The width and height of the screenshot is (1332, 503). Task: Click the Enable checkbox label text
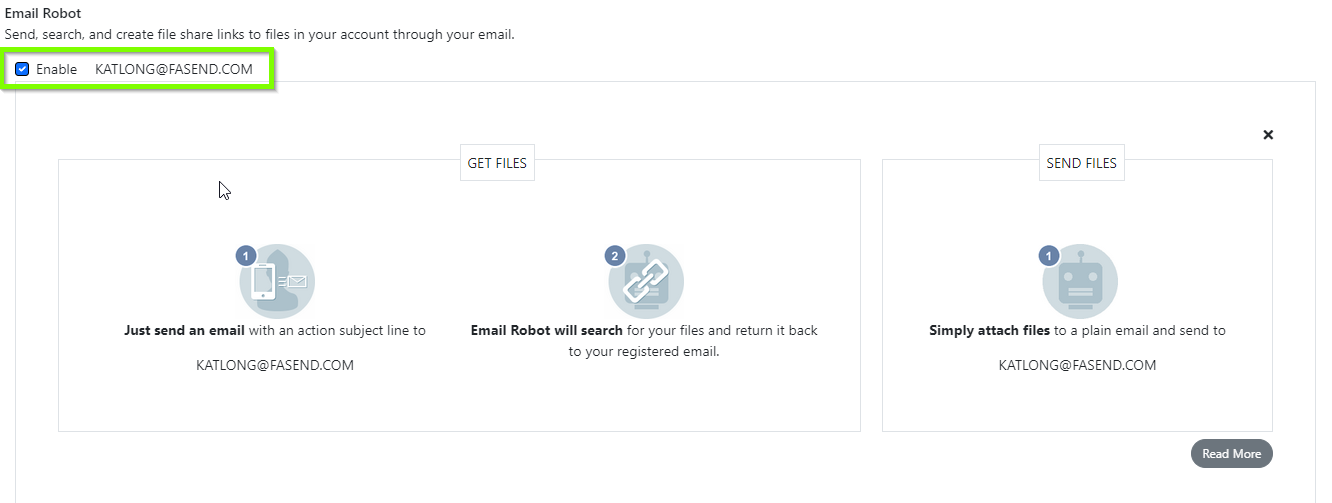[56, 70]
